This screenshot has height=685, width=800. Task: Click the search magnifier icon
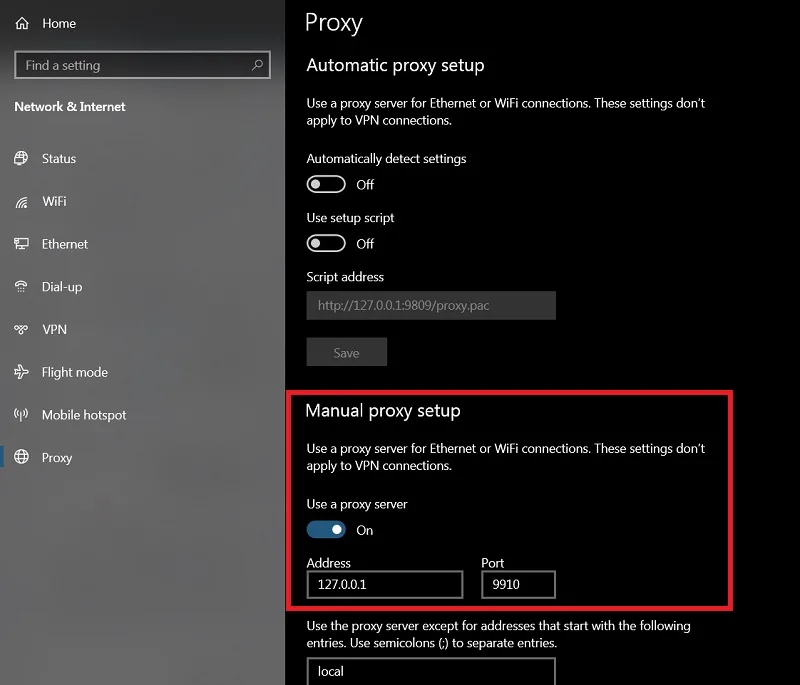[257, 65]
